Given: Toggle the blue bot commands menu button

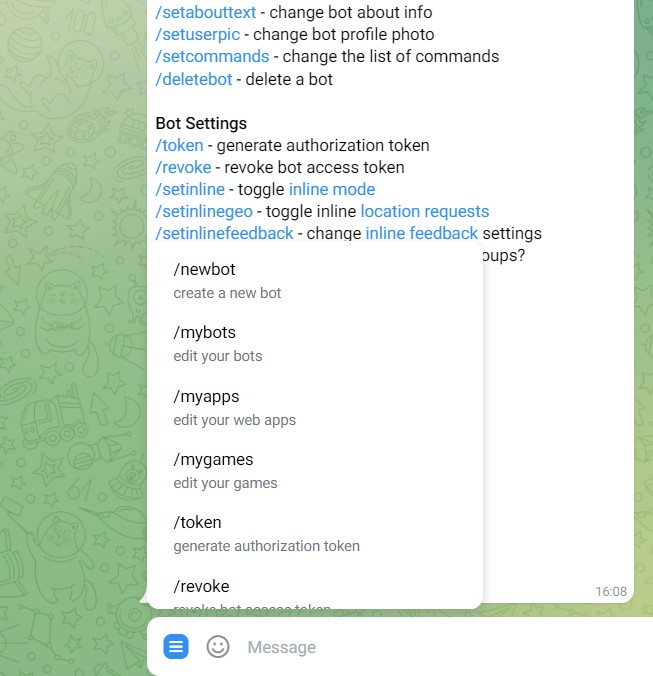Looking at the screenshot, I should pos(176,646).
